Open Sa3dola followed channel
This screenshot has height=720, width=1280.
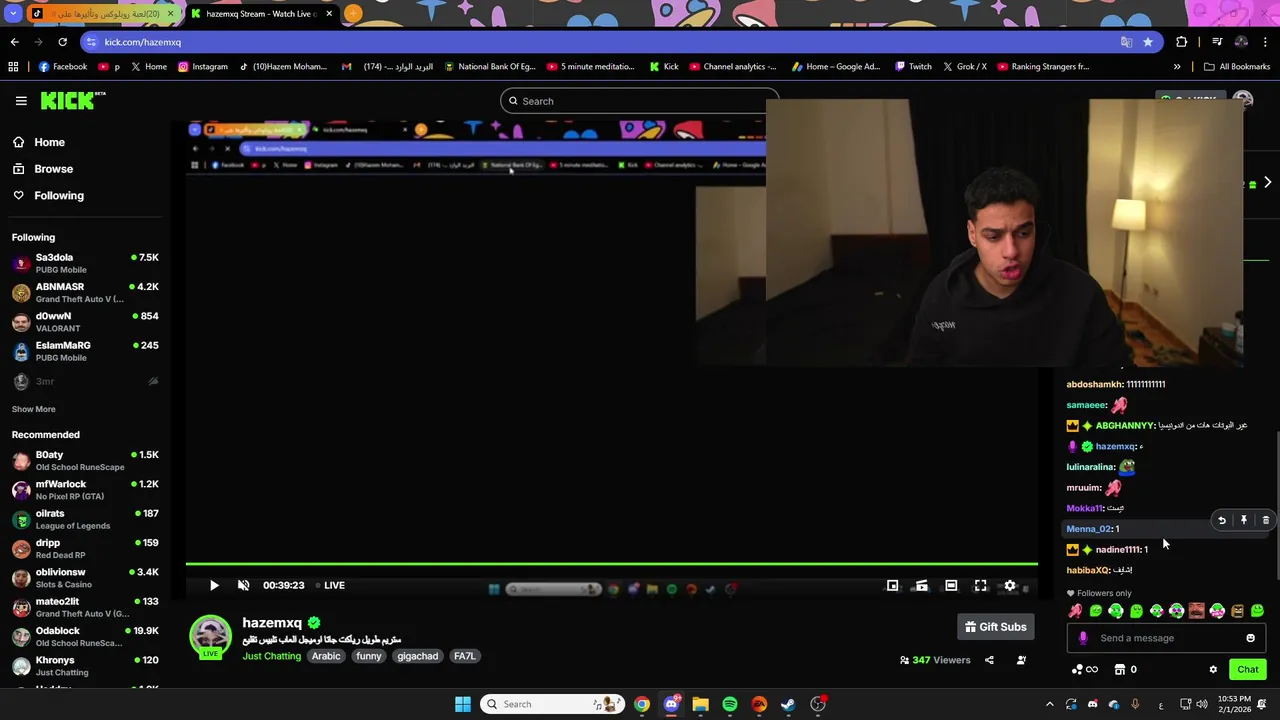85,263
